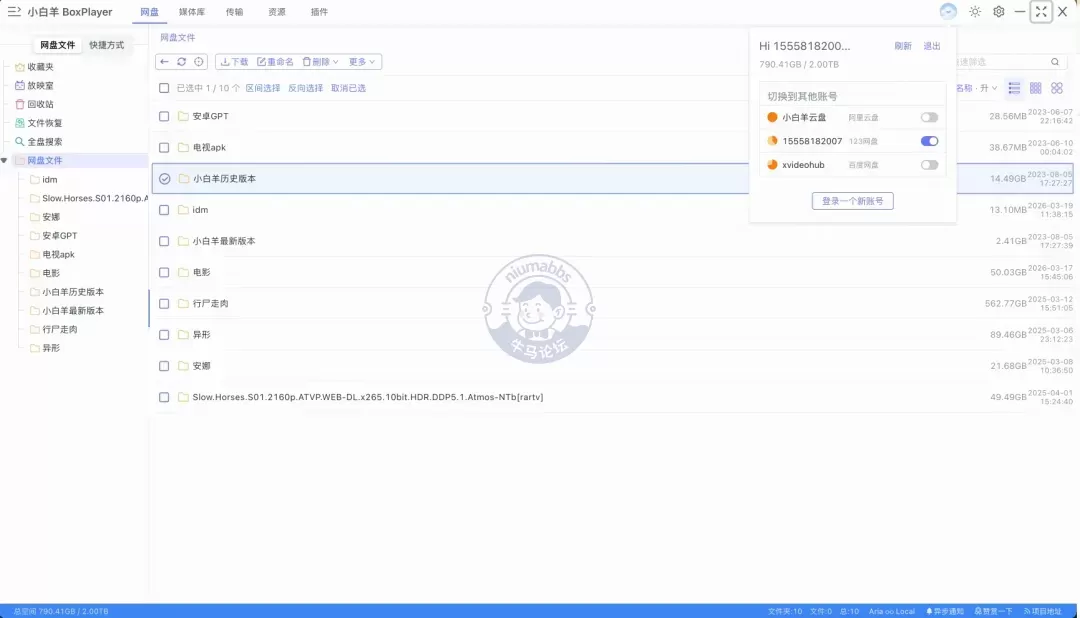Click 登录一个新账号 button
This screenshot has width=1080, height=618.
click(x=852, y=200)
